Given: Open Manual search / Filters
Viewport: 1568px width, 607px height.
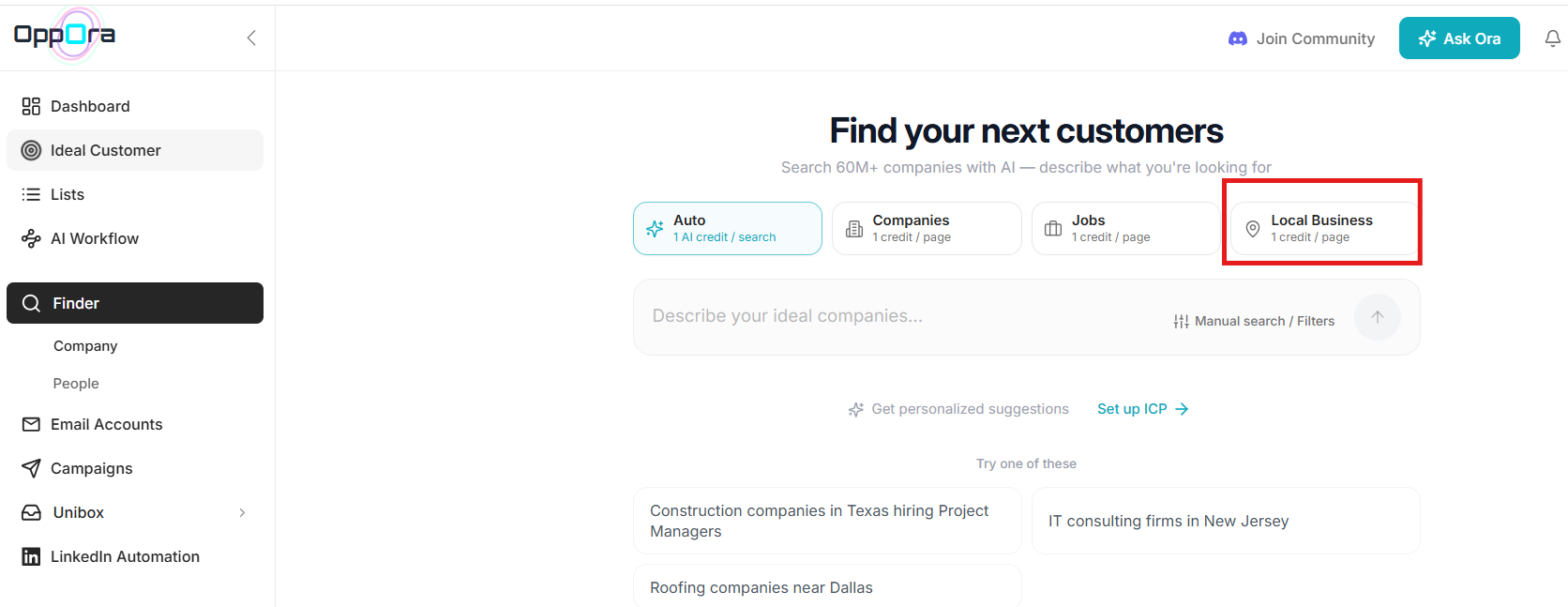Looking at the screenshot, I should coord(1254,321).
